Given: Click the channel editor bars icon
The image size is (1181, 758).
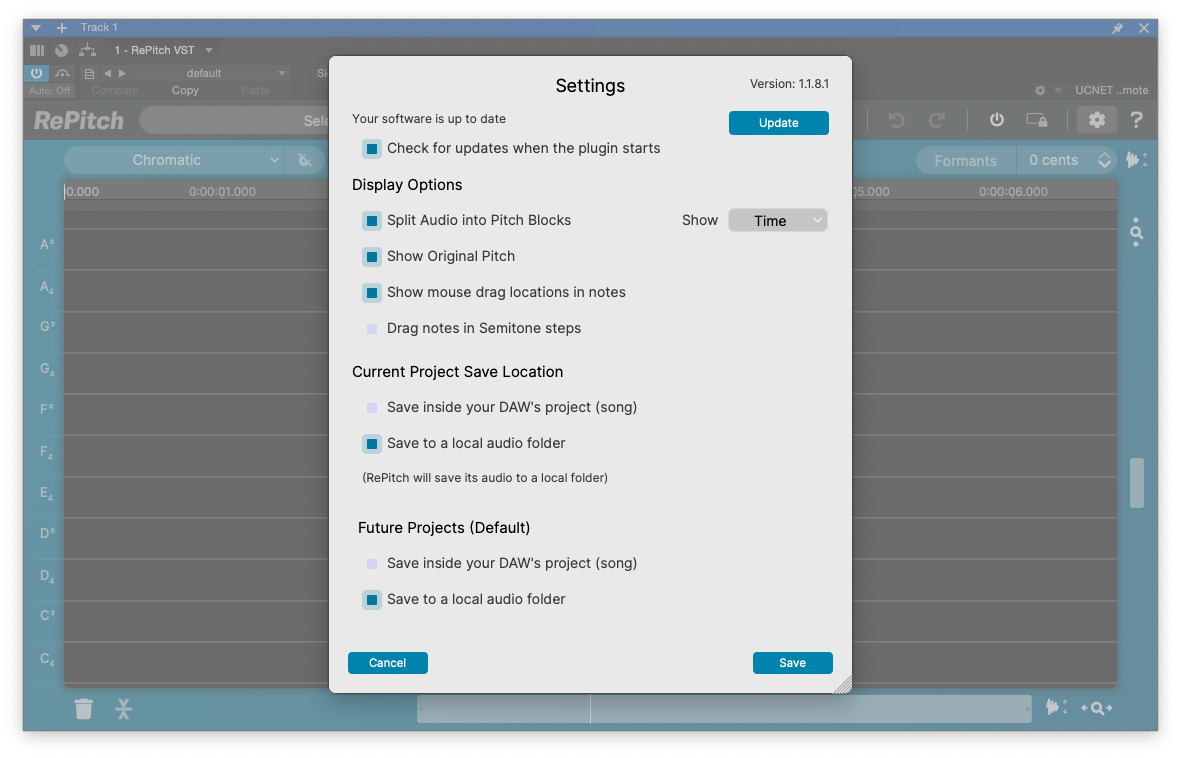Looking at the screenshot, I should click(37, 50).
